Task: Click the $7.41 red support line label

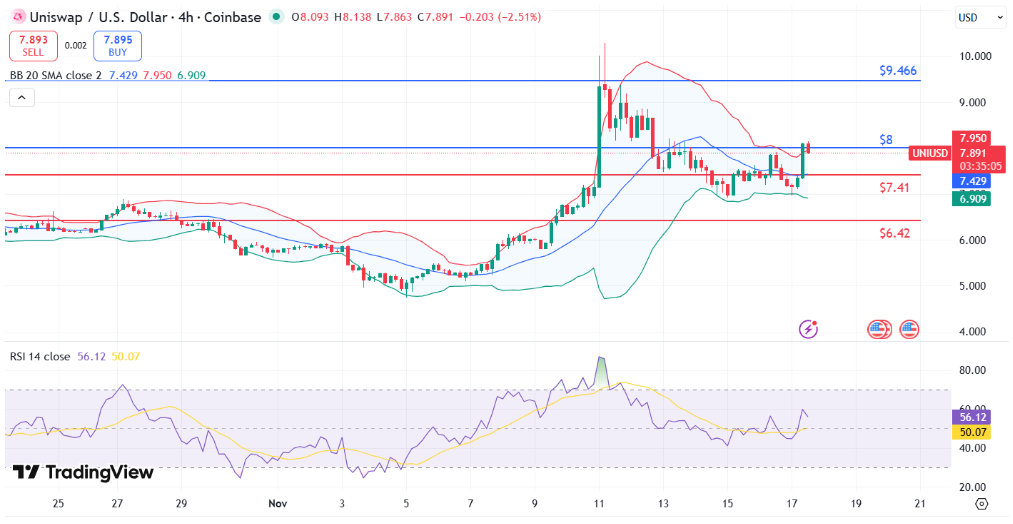Action: tap(894, 188)
